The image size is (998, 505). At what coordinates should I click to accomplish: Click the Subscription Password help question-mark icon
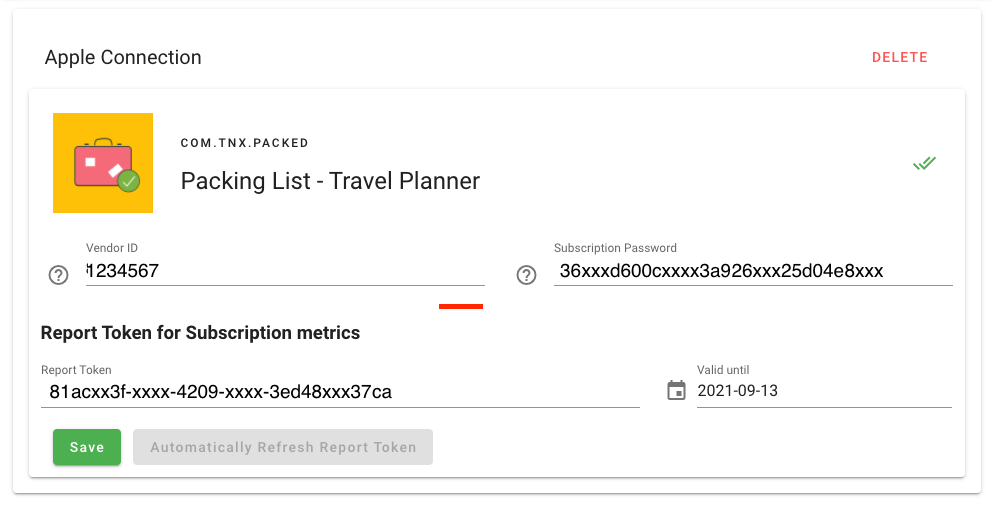(526, 275)
